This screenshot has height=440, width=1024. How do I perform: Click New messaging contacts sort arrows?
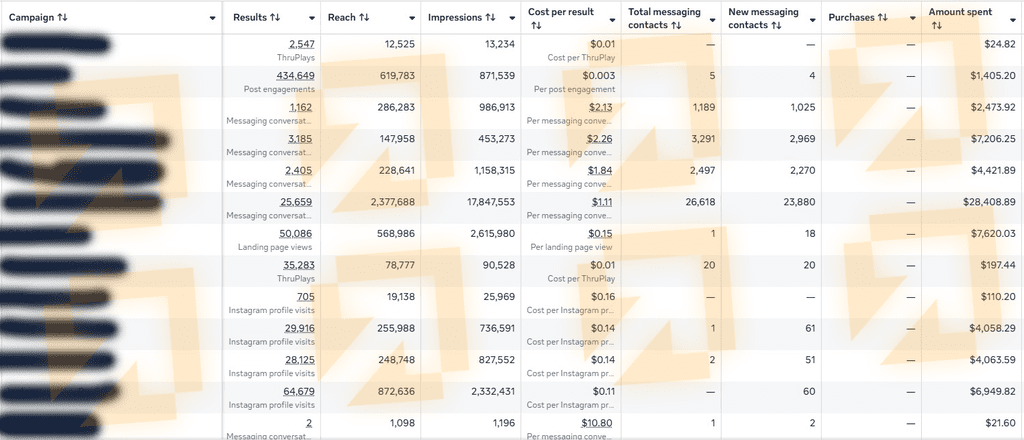775,25
